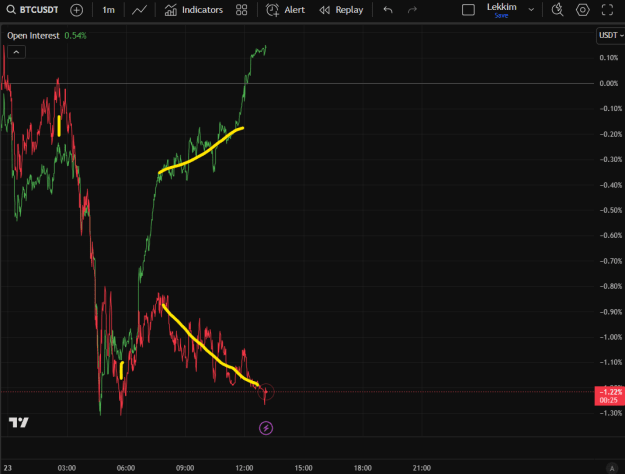Click the -1.00% scale label
Viewport: 625px width, 474px height.
611,337
